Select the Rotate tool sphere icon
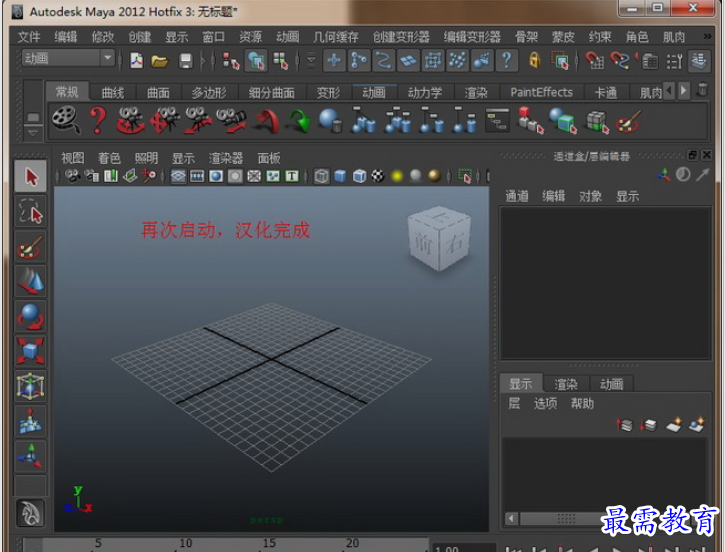This screenshot has height=552, width=725. (31, 317)
